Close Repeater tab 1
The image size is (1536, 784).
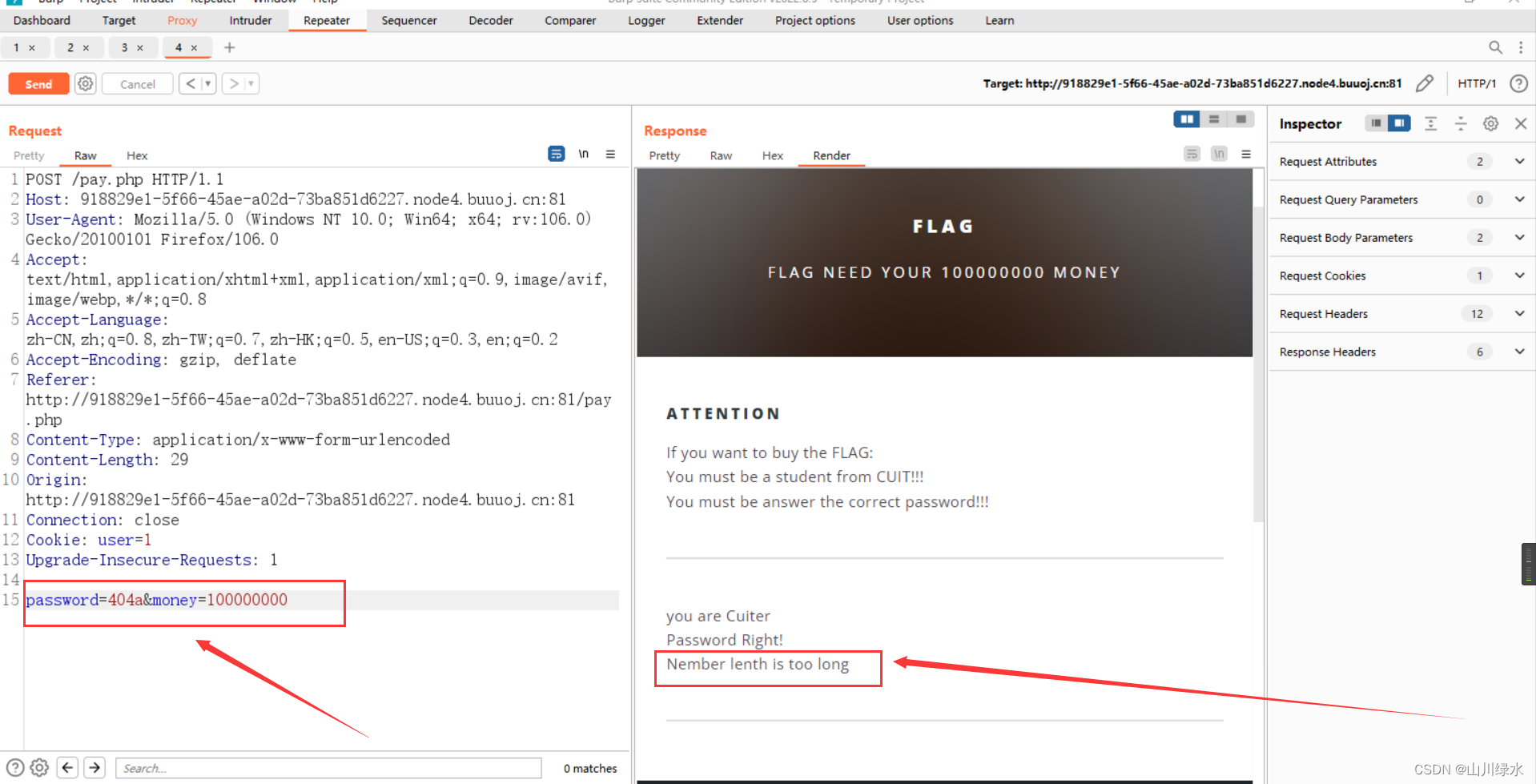point(32,48)
